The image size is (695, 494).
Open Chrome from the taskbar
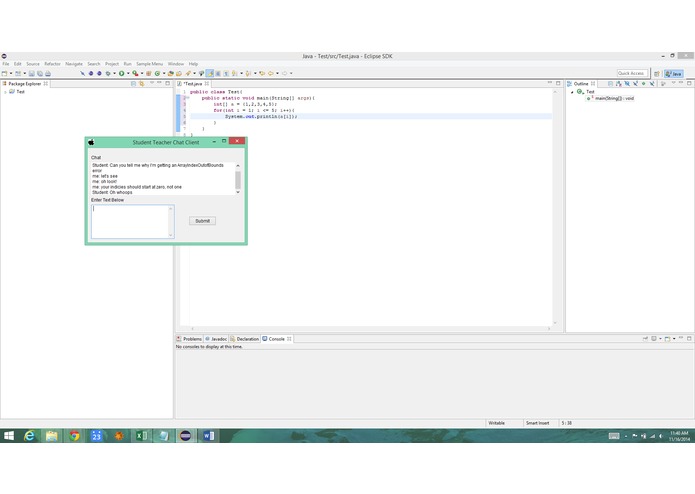(74, 436)
